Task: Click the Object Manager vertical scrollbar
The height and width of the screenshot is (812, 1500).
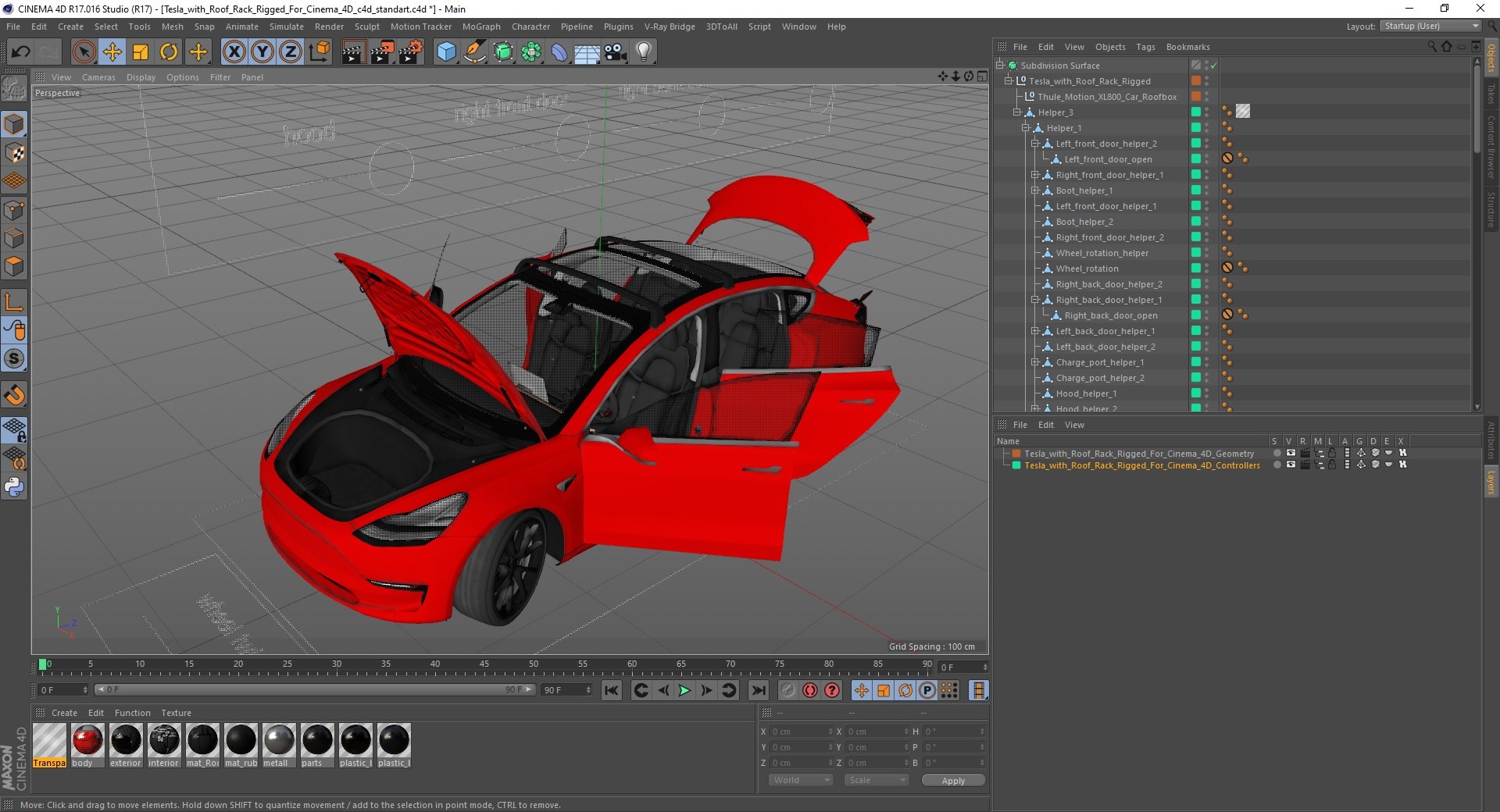Action: point(1477,109)
